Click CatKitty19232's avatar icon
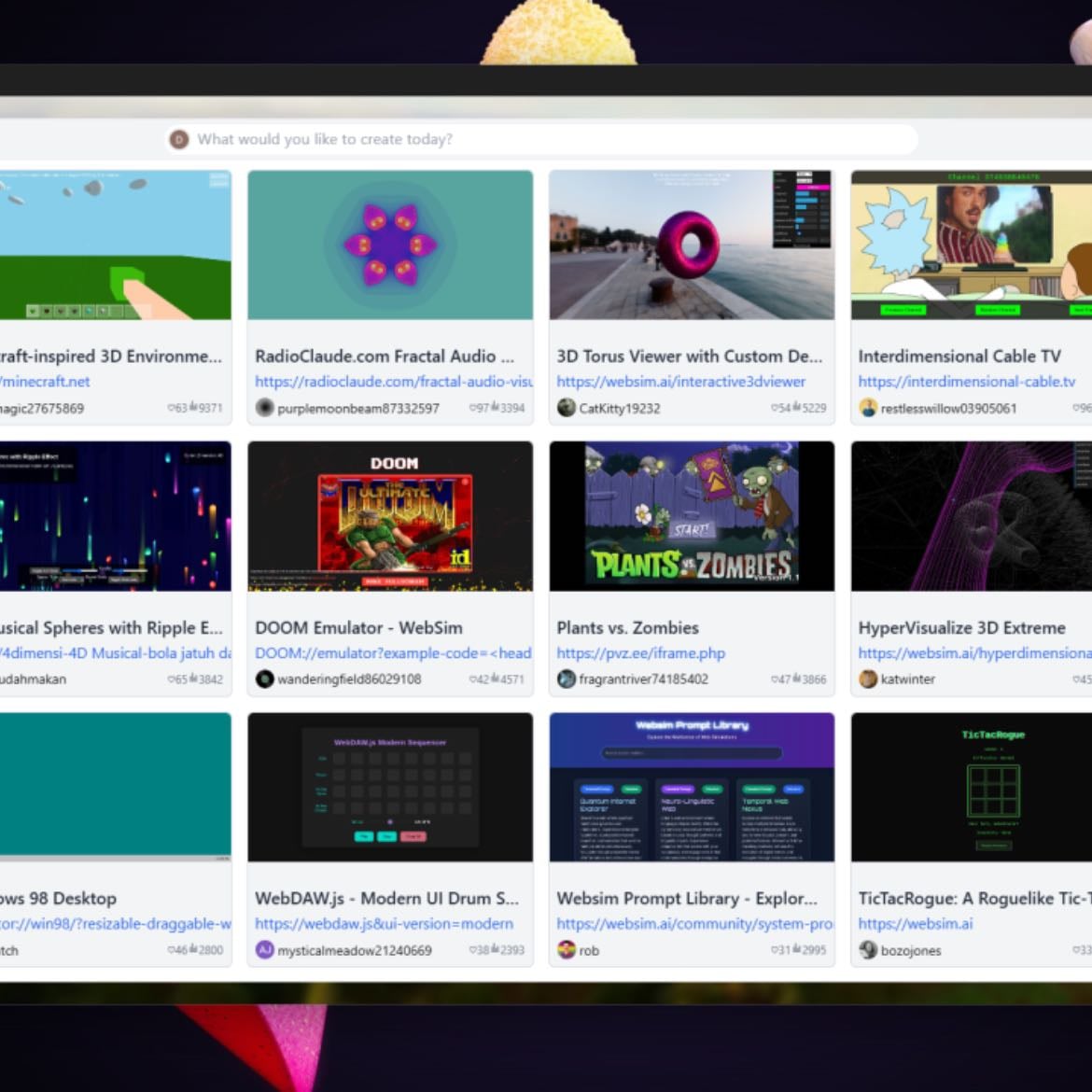Screen dimensions: 1092x1092 [x=567, y=408]
